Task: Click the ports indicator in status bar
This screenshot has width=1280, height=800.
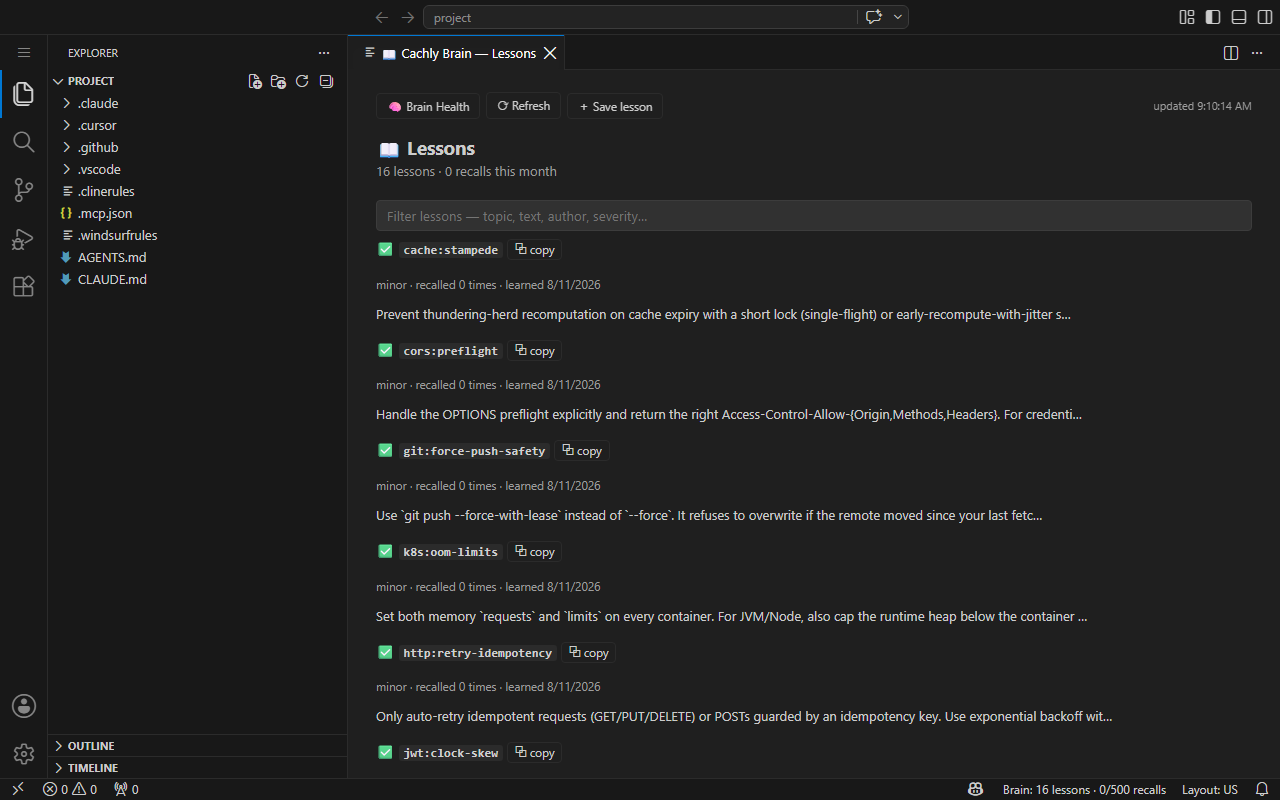Action: (x=126, y=789)
